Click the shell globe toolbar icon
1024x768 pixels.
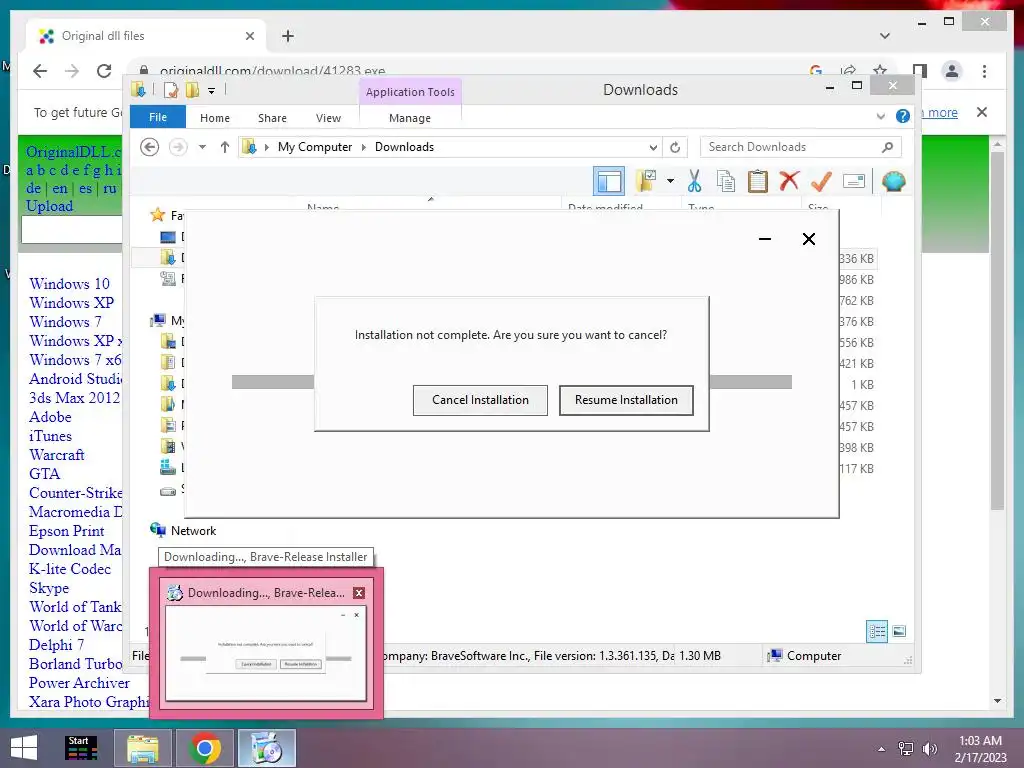coord(893,181)
